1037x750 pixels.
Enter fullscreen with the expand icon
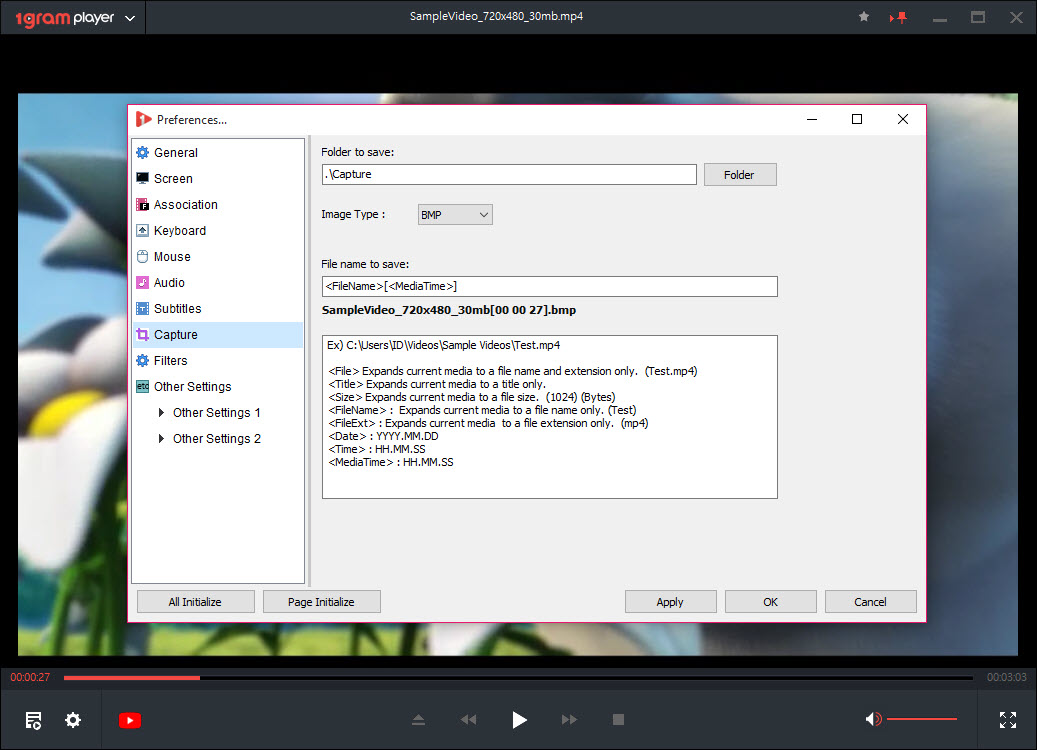tap(1008, 720)
